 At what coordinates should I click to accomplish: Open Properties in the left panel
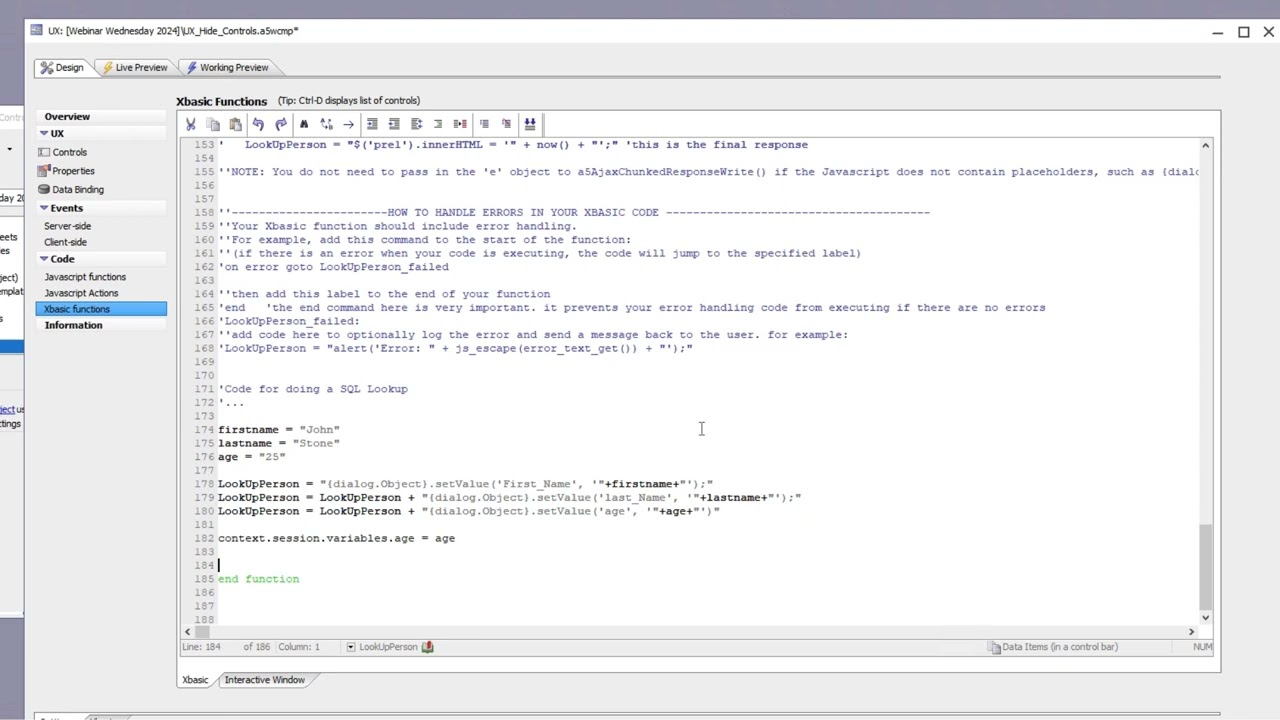[73, 171]
